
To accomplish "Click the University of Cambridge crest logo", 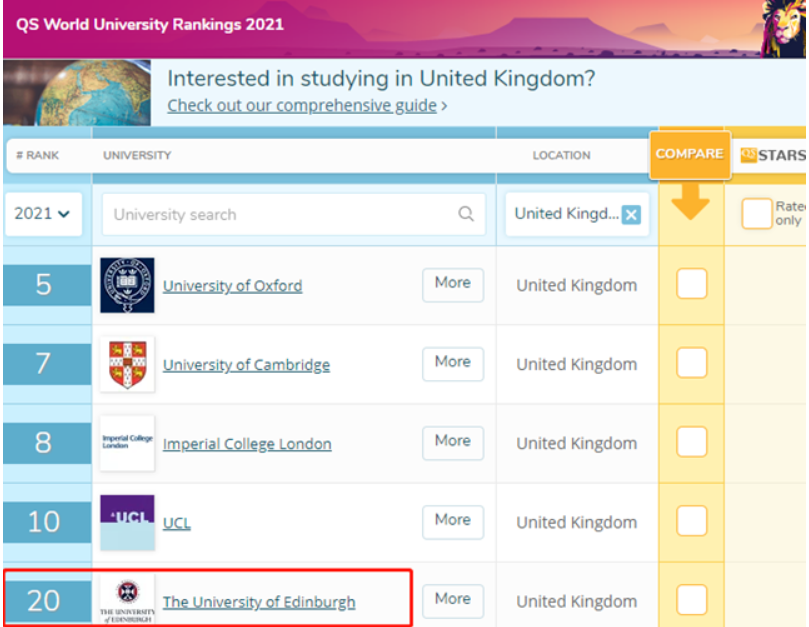I will click(x=127, y=364).
